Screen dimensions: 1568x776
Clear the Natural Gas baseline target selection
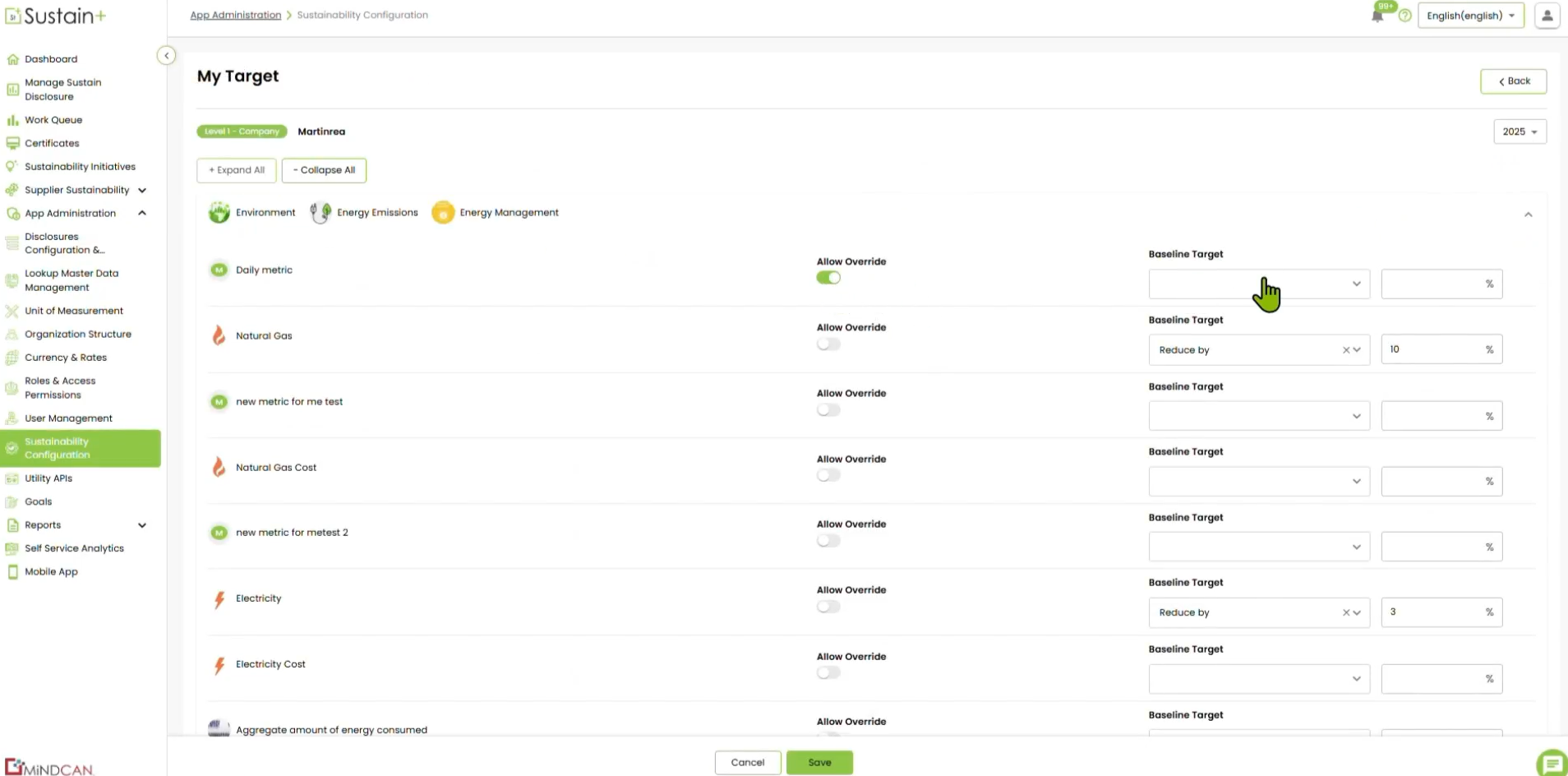1345,350
